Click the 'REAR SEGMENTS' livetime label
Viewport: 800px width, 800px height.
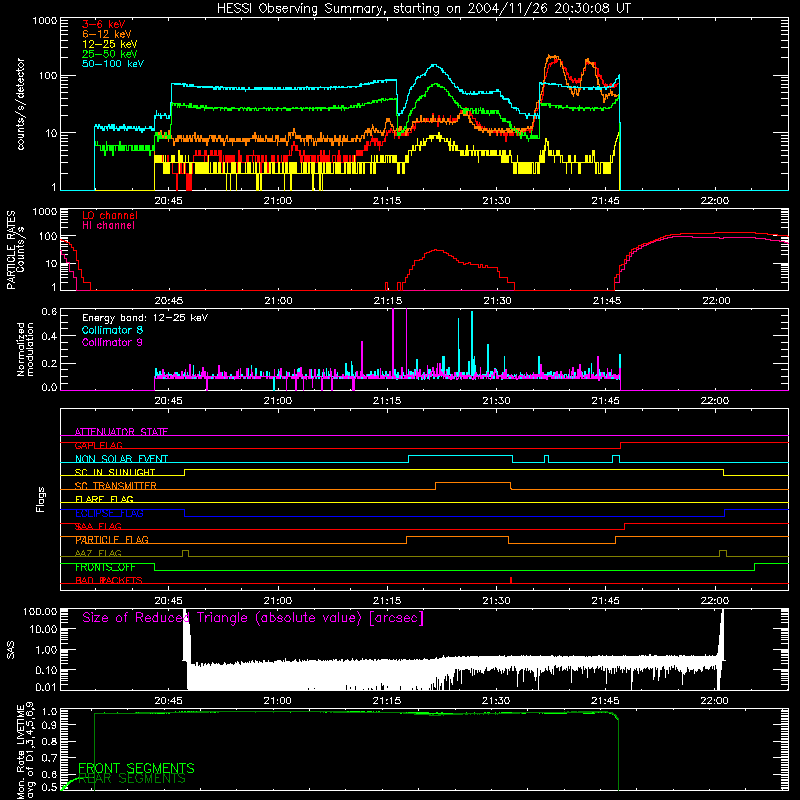[x=132, y=779]
